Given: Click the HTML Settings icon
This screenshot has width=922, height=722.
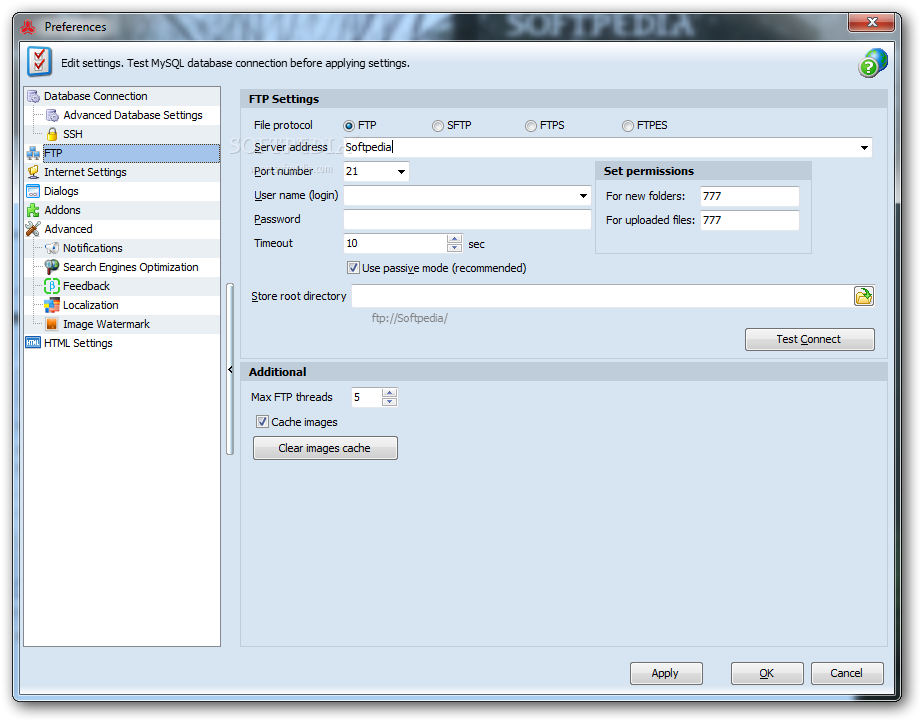Looking at the screenshot, I should [34, 343].
